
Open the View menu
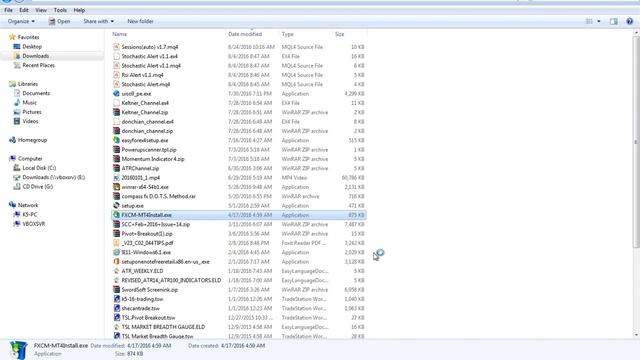41,10
